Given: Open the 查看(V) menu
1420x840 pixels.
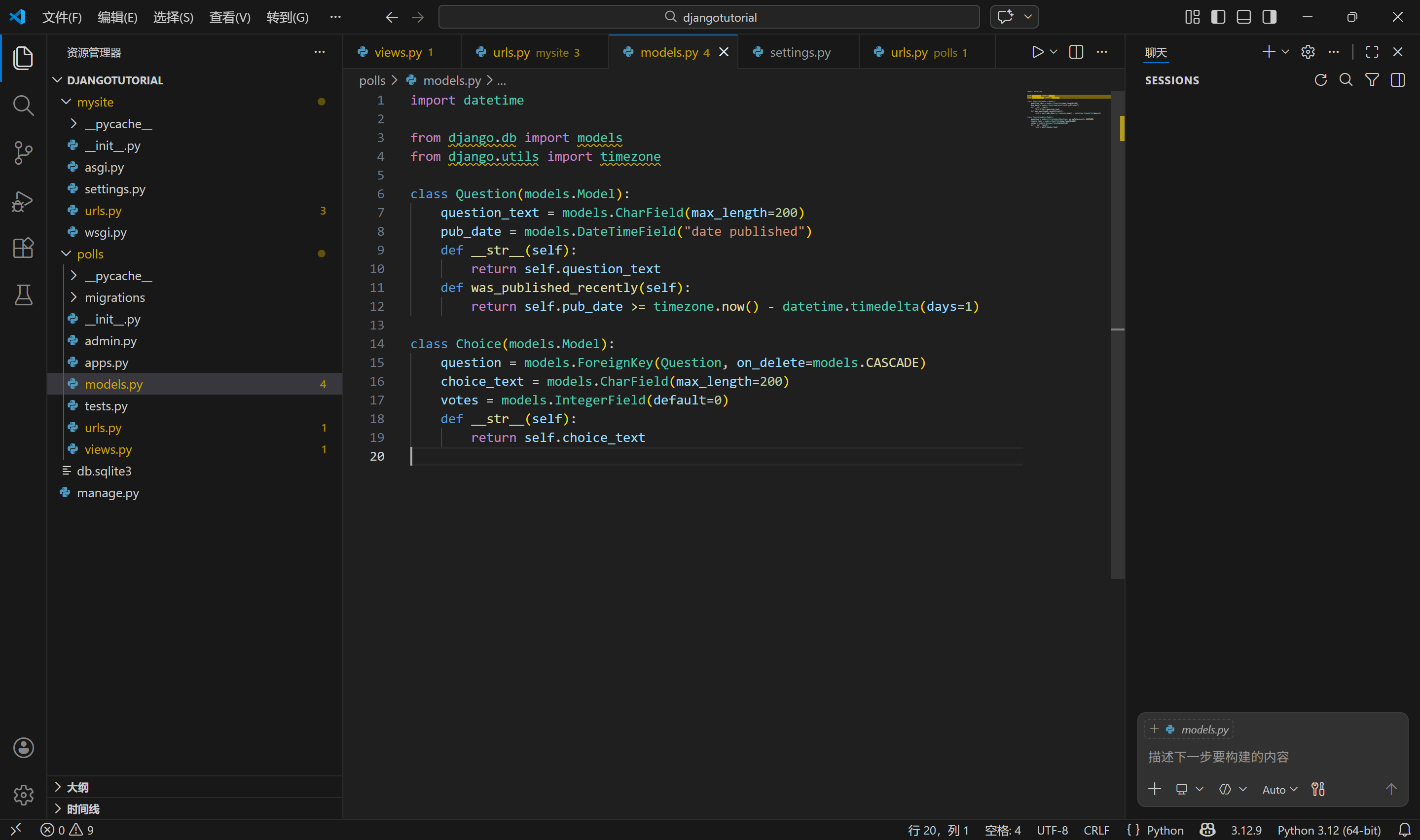Looking at the screenshot, I should click(x=230, y=17).
